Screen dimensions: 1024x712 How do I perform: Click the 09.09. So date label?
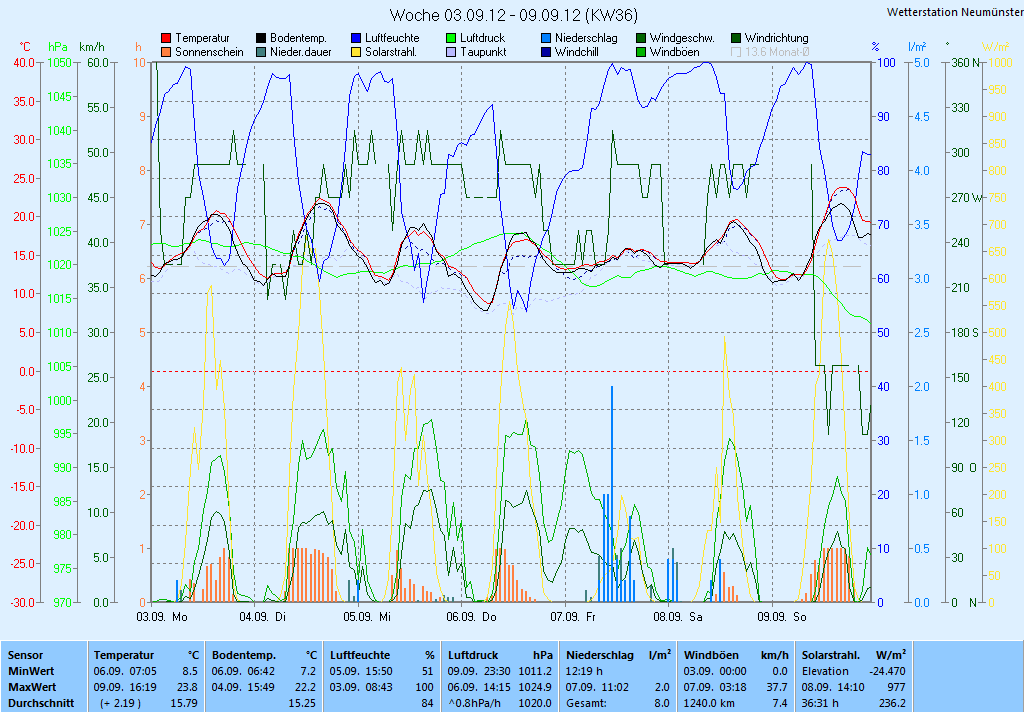(x=782, y=617)
